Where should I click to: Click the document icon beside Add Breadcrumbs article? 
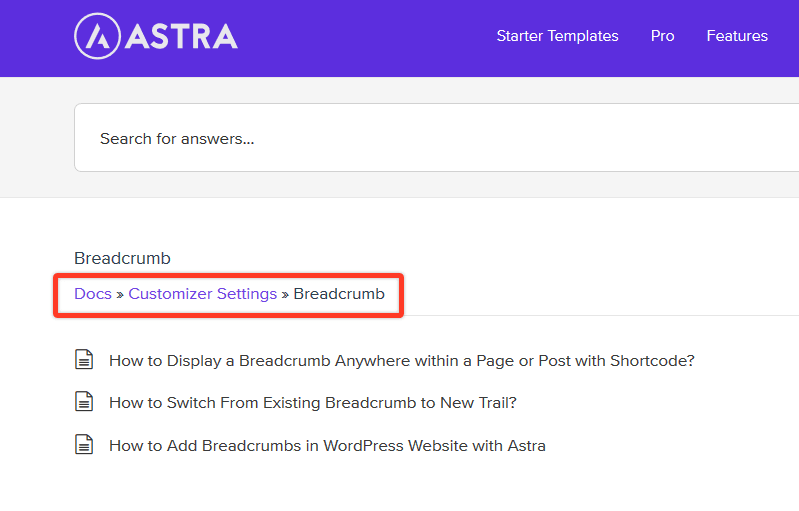click(x=84, y=444)
